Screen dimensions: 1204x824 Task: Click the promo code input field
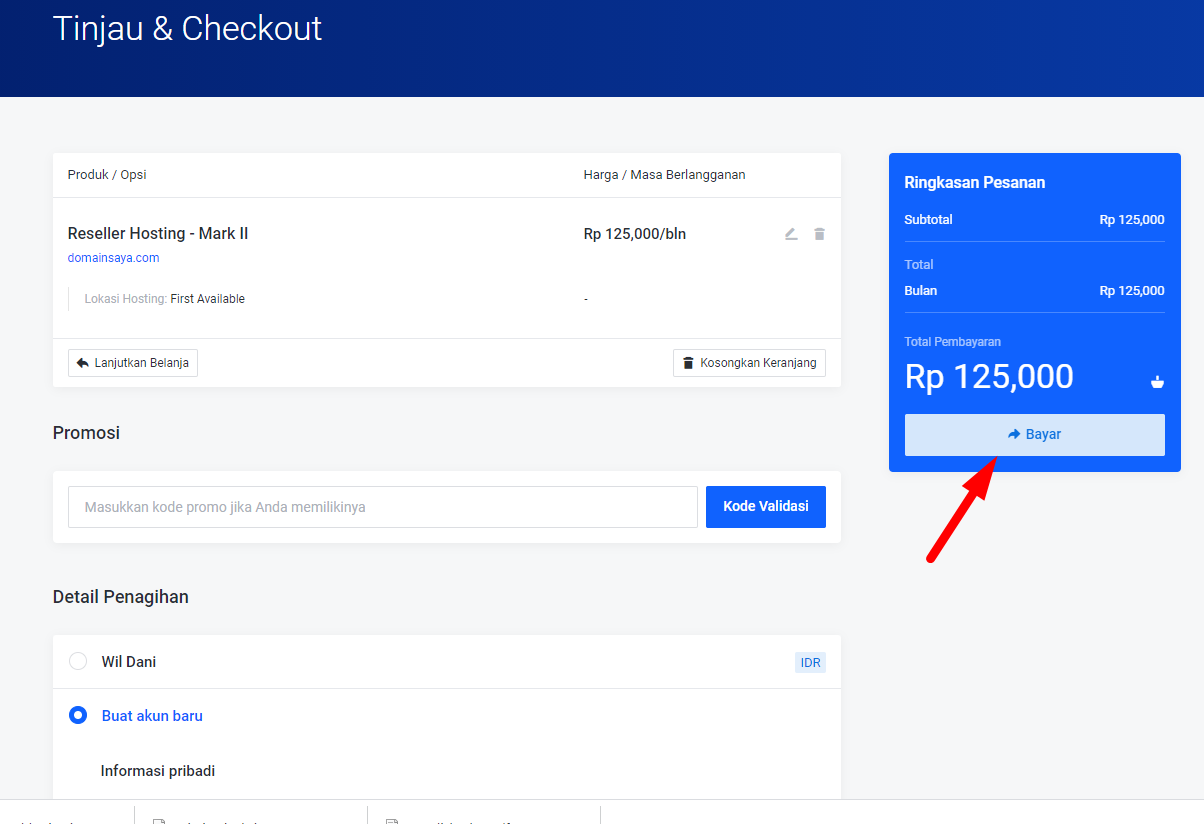coord(382,507)
